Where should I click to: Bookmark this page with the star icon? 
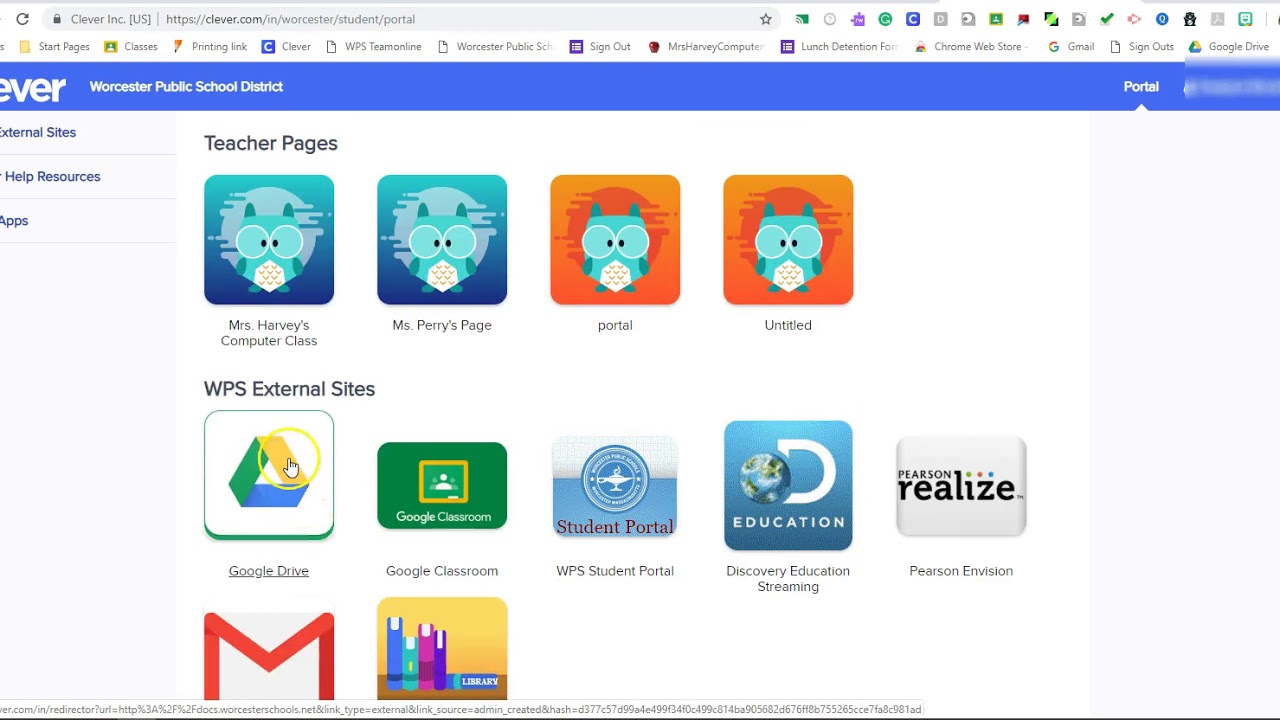[x=766, y=19]
